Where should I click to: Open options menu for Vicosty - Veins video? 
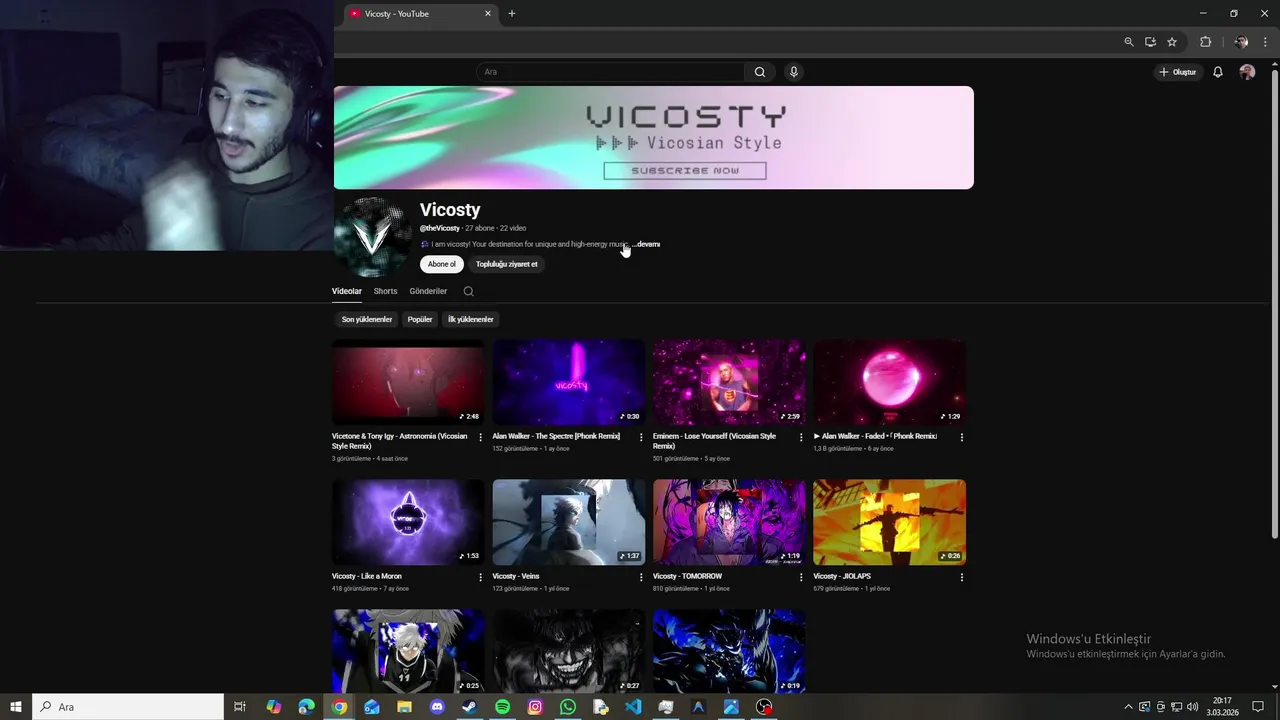point(641,577)
